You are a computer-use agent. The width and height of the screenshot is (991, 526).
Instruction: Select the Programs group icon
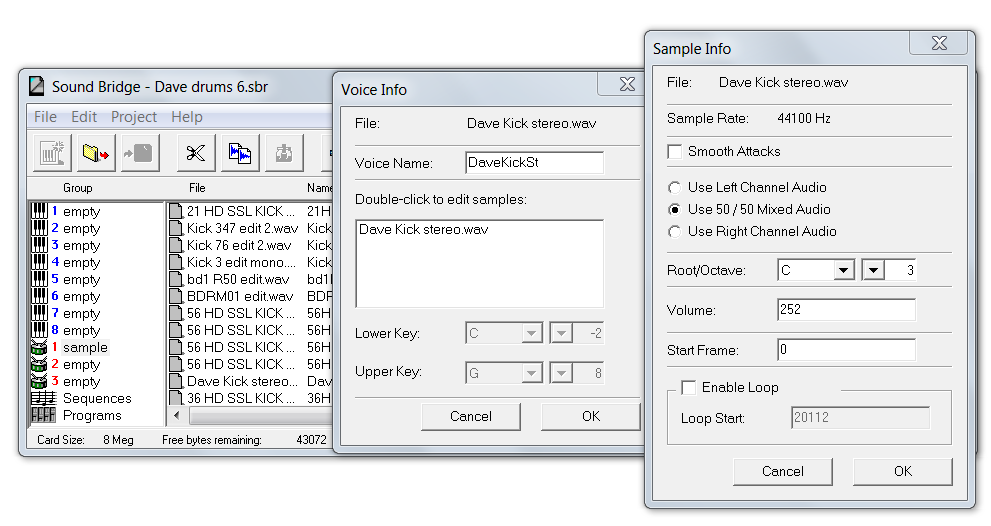tap(42, 415)
